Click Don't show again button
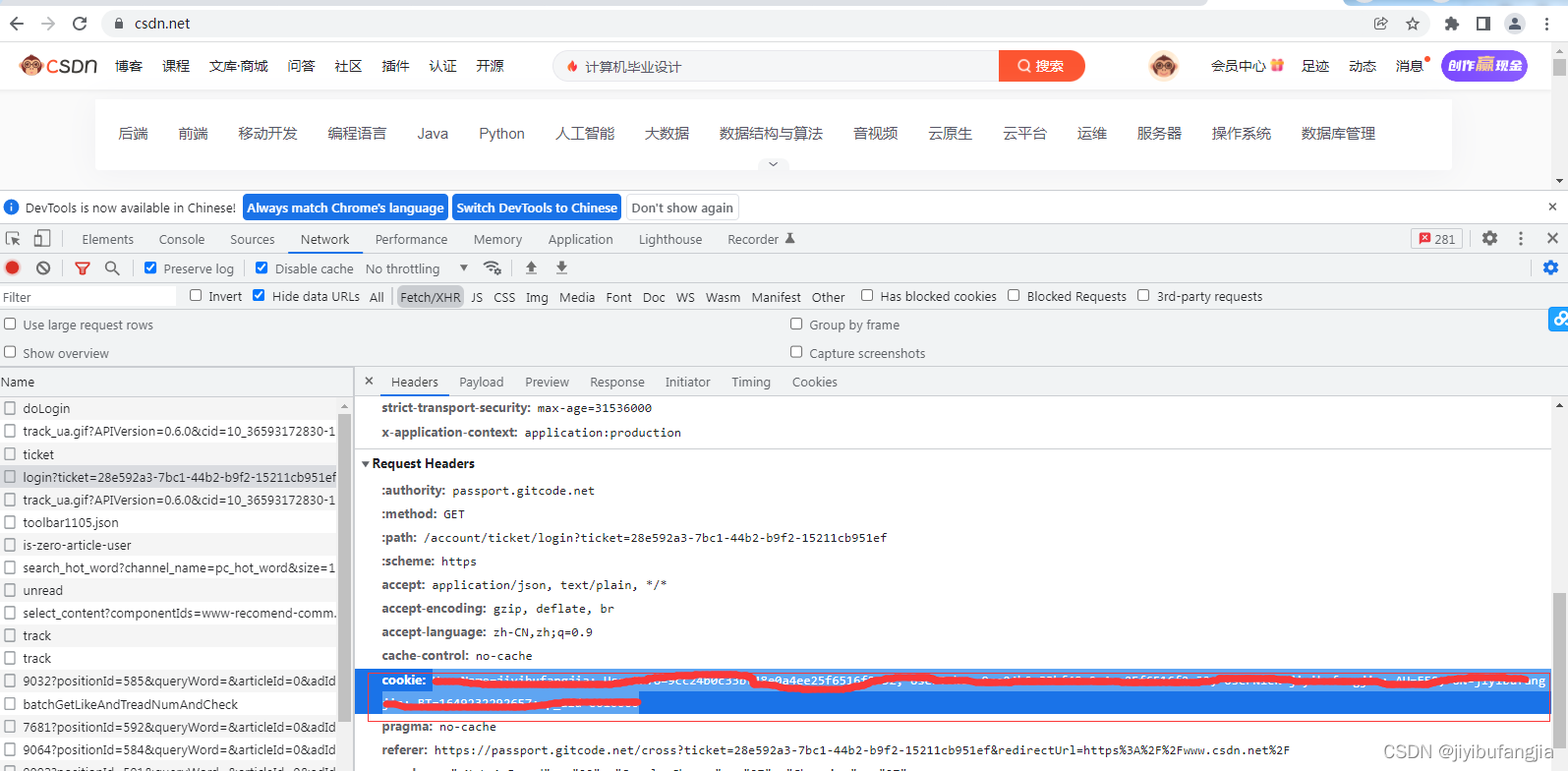 [x=682, y=208]
